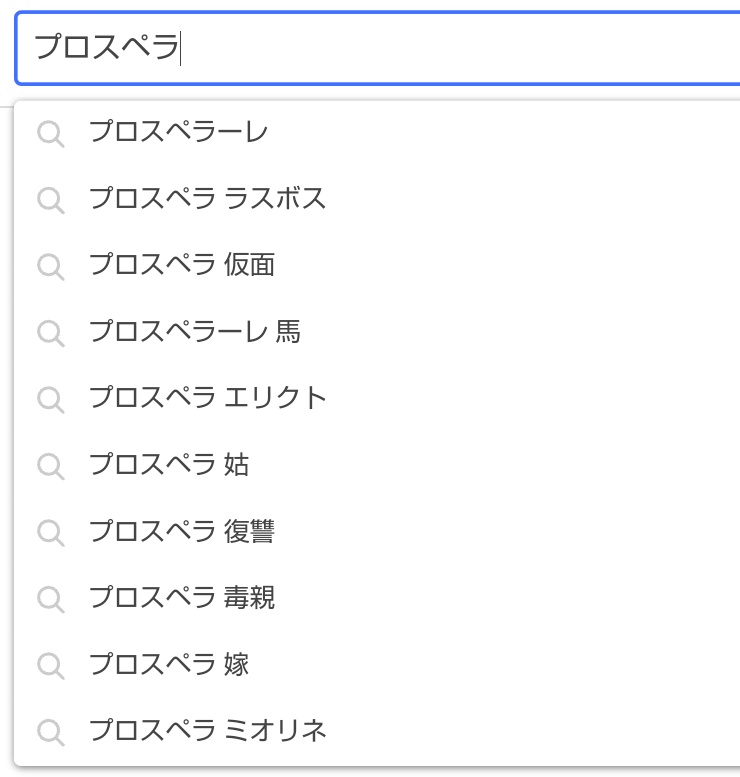Click the magnifier icon beside エリクト suggestion

pos(51,399)
